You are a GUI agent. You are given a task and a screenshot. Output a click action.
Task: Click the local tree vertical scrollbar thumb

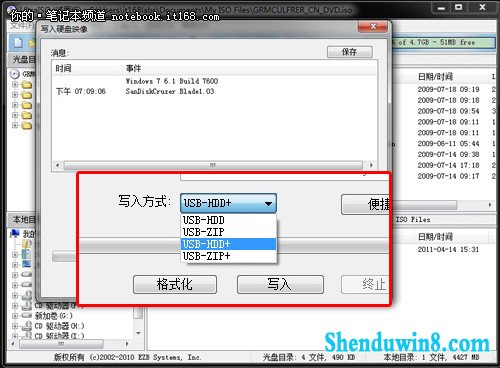(138, 312)
